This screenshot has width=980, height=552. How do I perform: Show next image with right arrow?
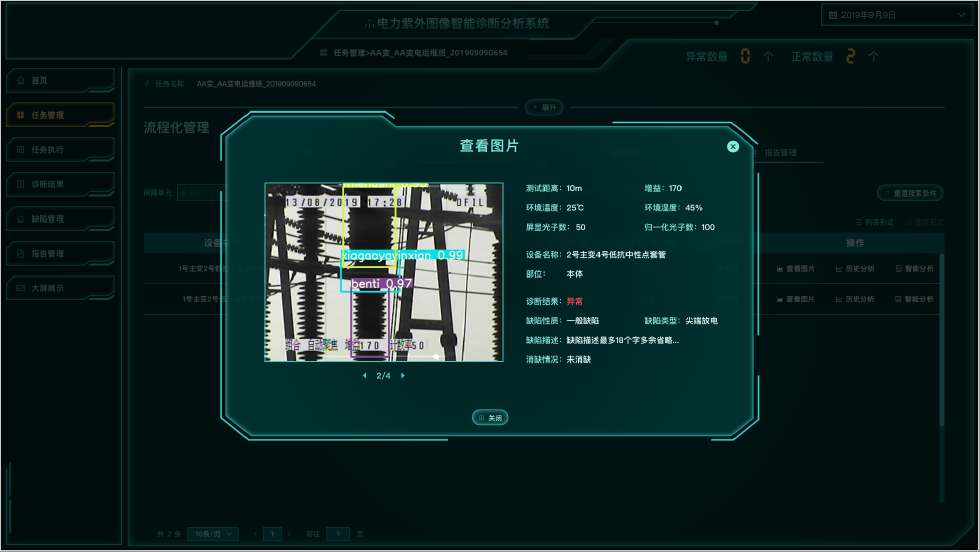(x=402, y=376)
